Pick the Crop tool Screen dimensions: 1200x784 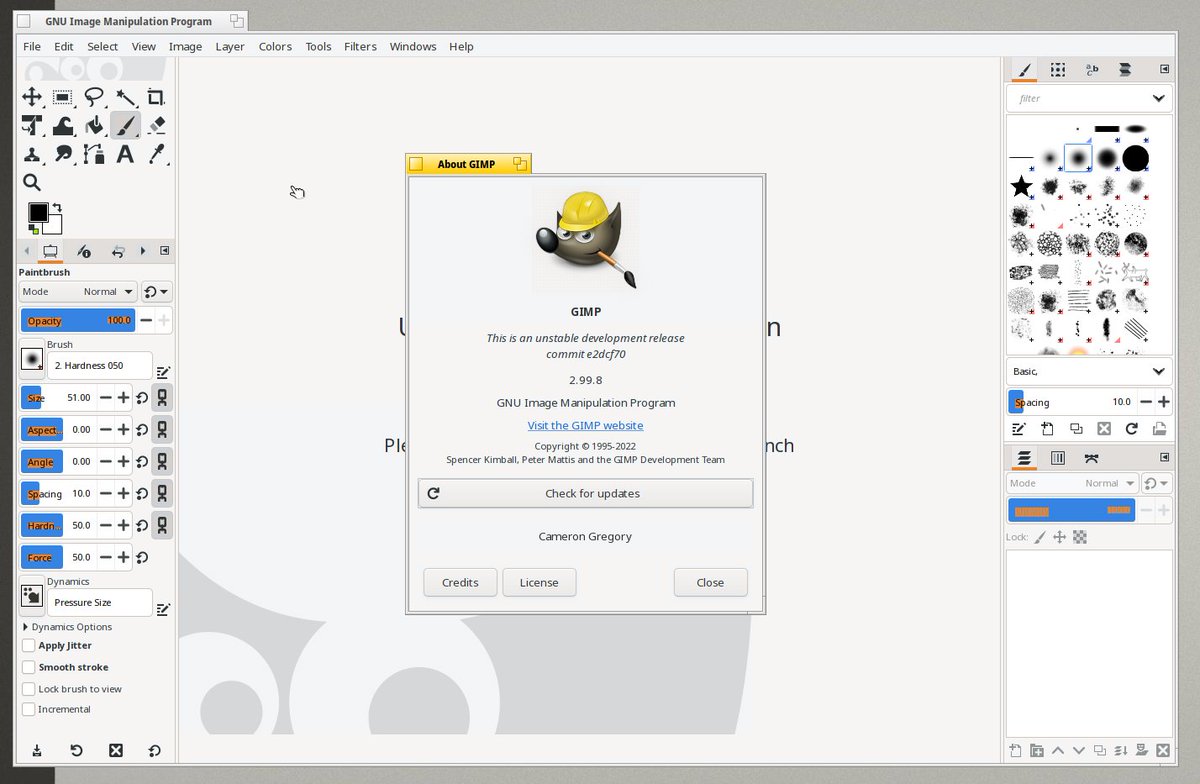[x=156, y=97]
